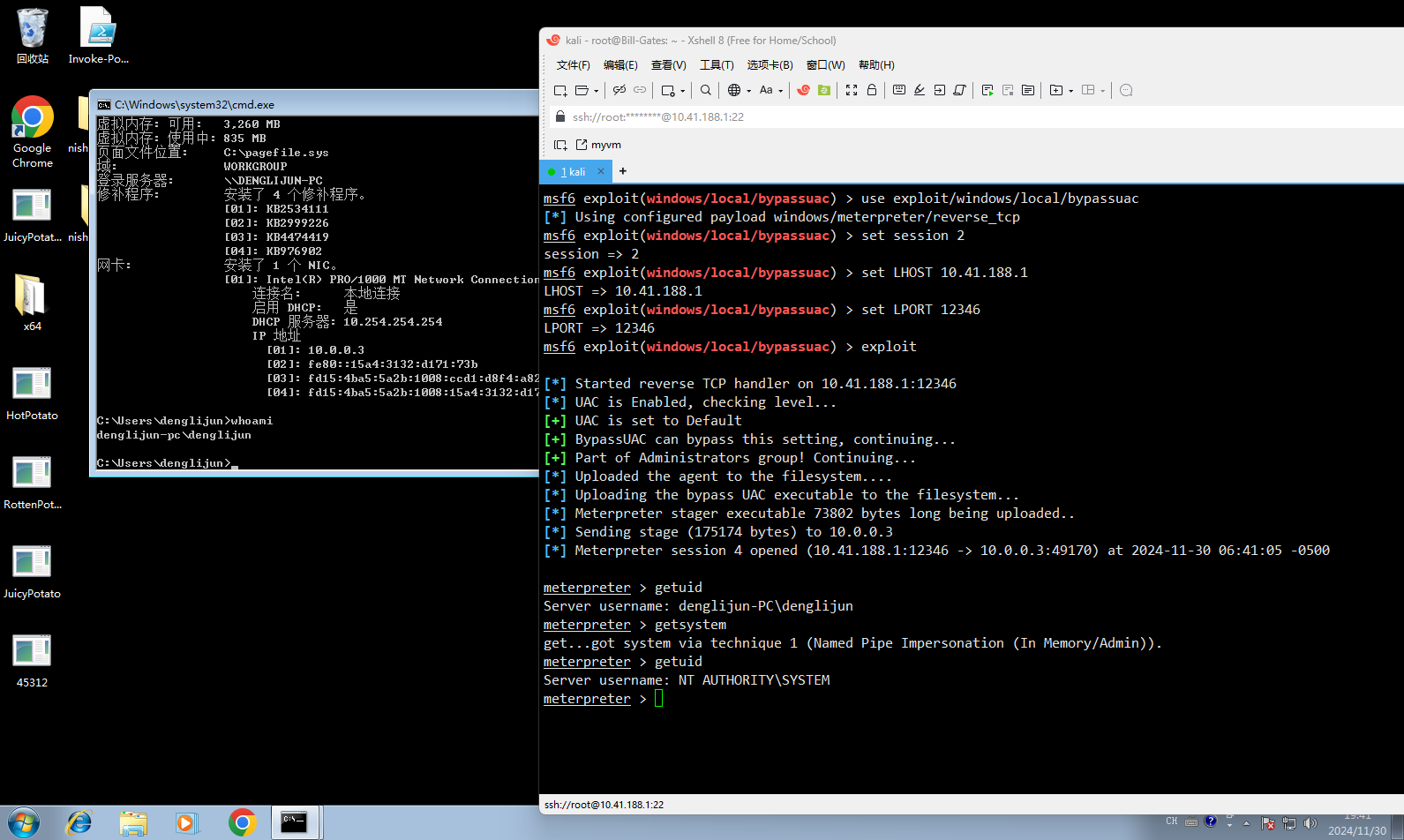This screenshot has height=840, width=1404.
Task: Select the 45312 desktop icon
Action: [x=33, y=660]
